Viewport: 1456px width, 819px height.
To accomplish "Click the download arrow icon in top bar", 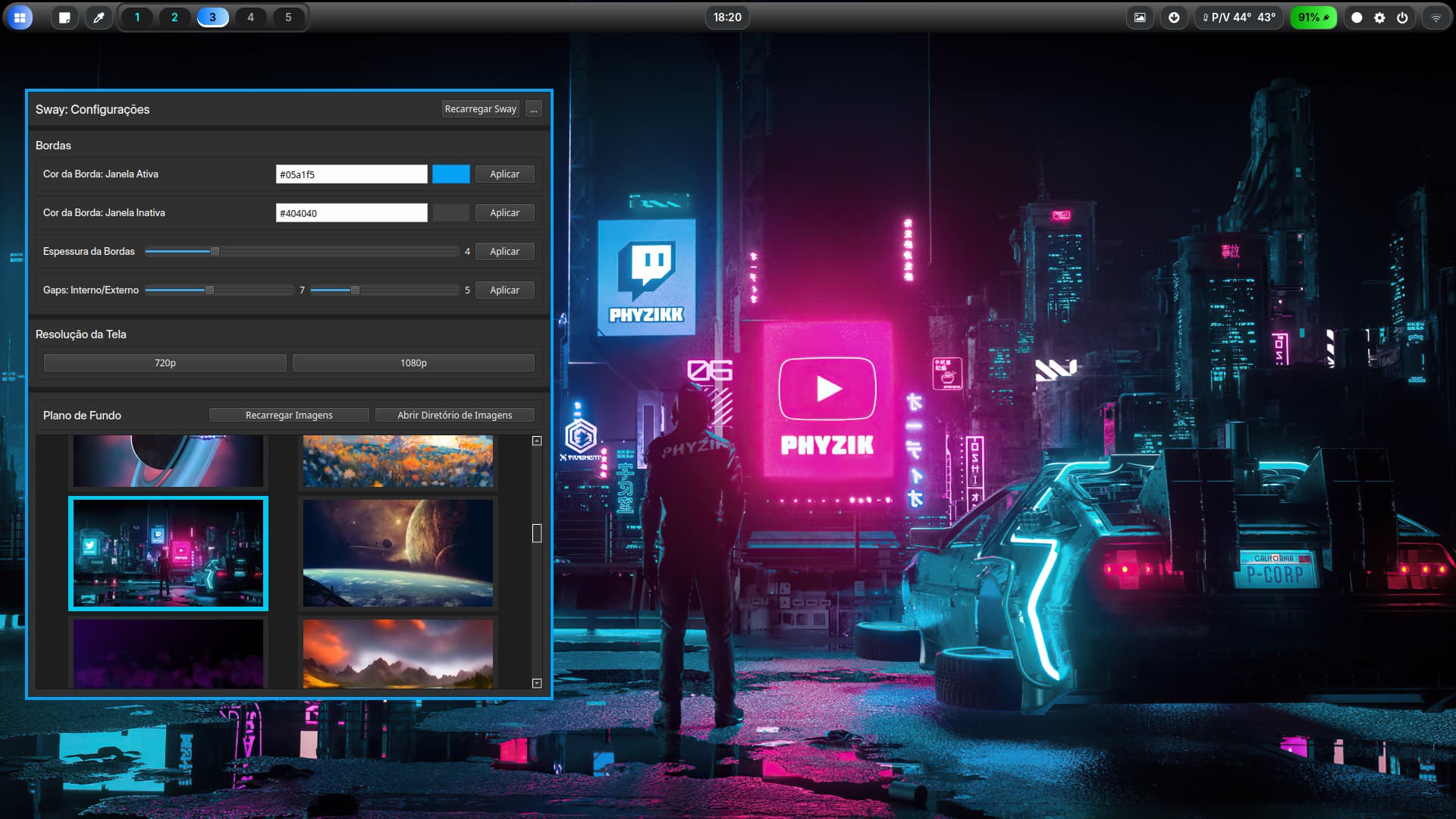I will (1174, 17).
